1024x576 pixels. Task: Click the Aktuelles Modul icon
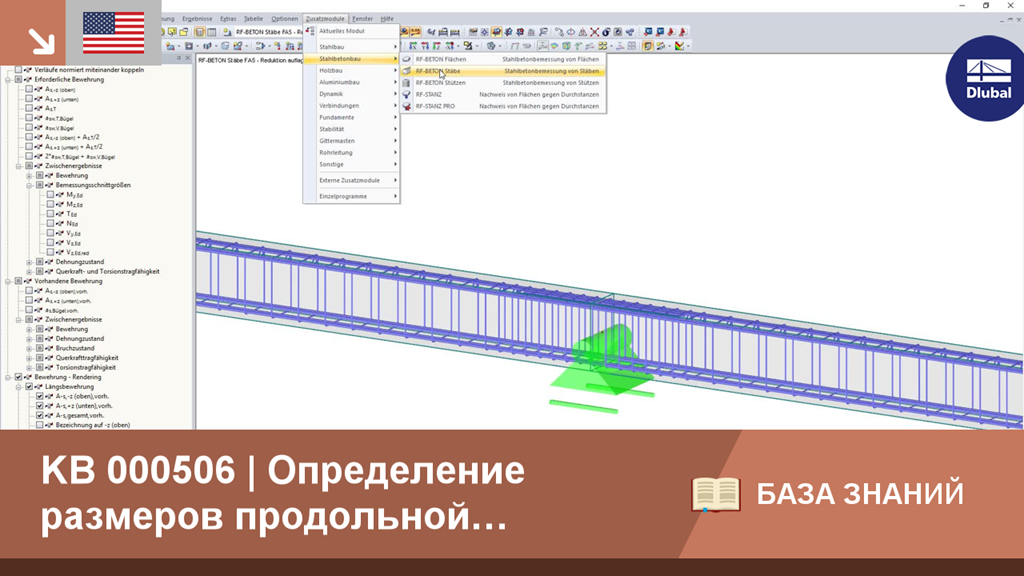click(x=310, y=31)
